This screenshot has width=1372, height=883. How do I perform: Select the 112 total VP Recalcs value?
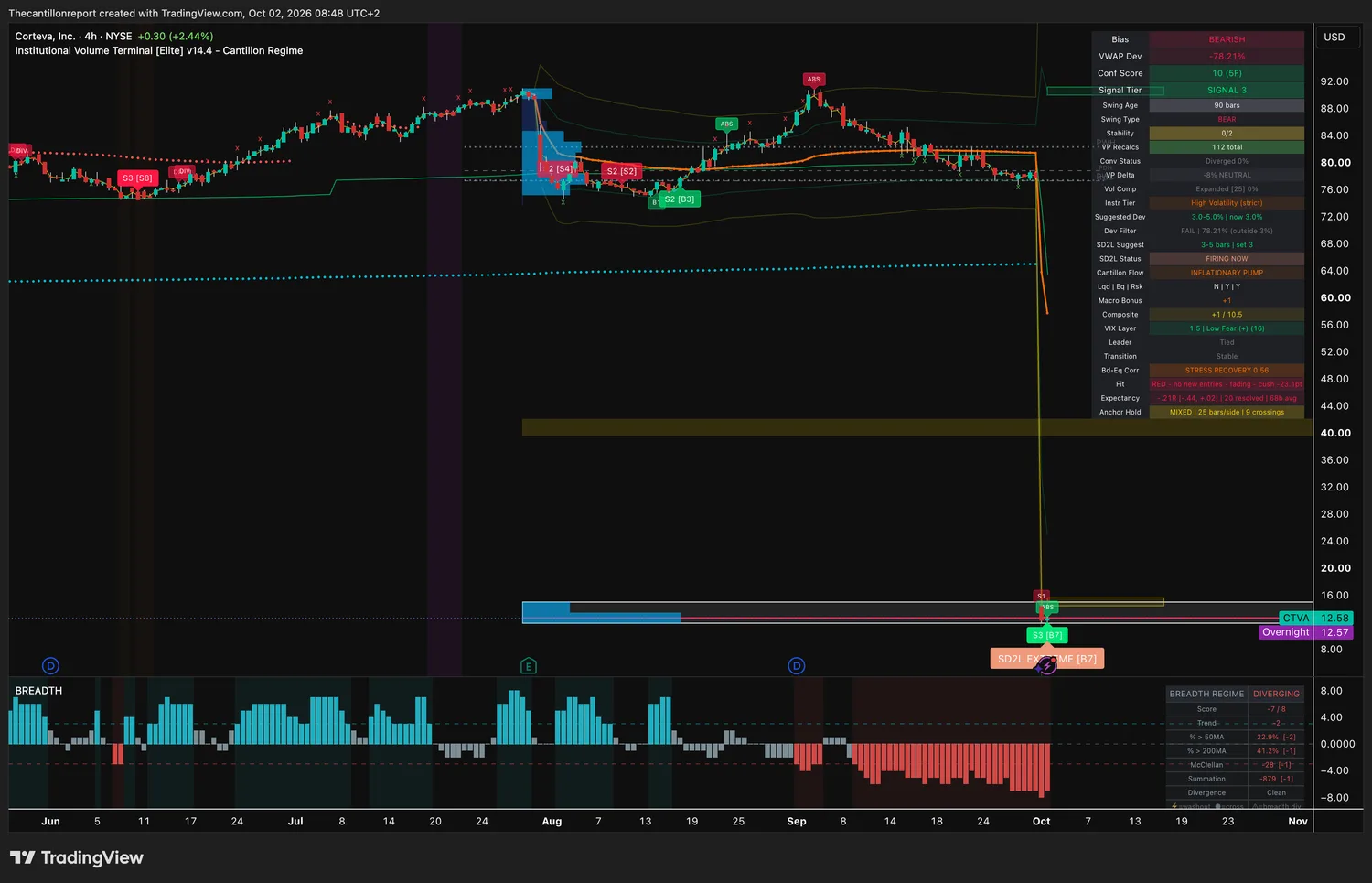click(x=1227, y=147)
